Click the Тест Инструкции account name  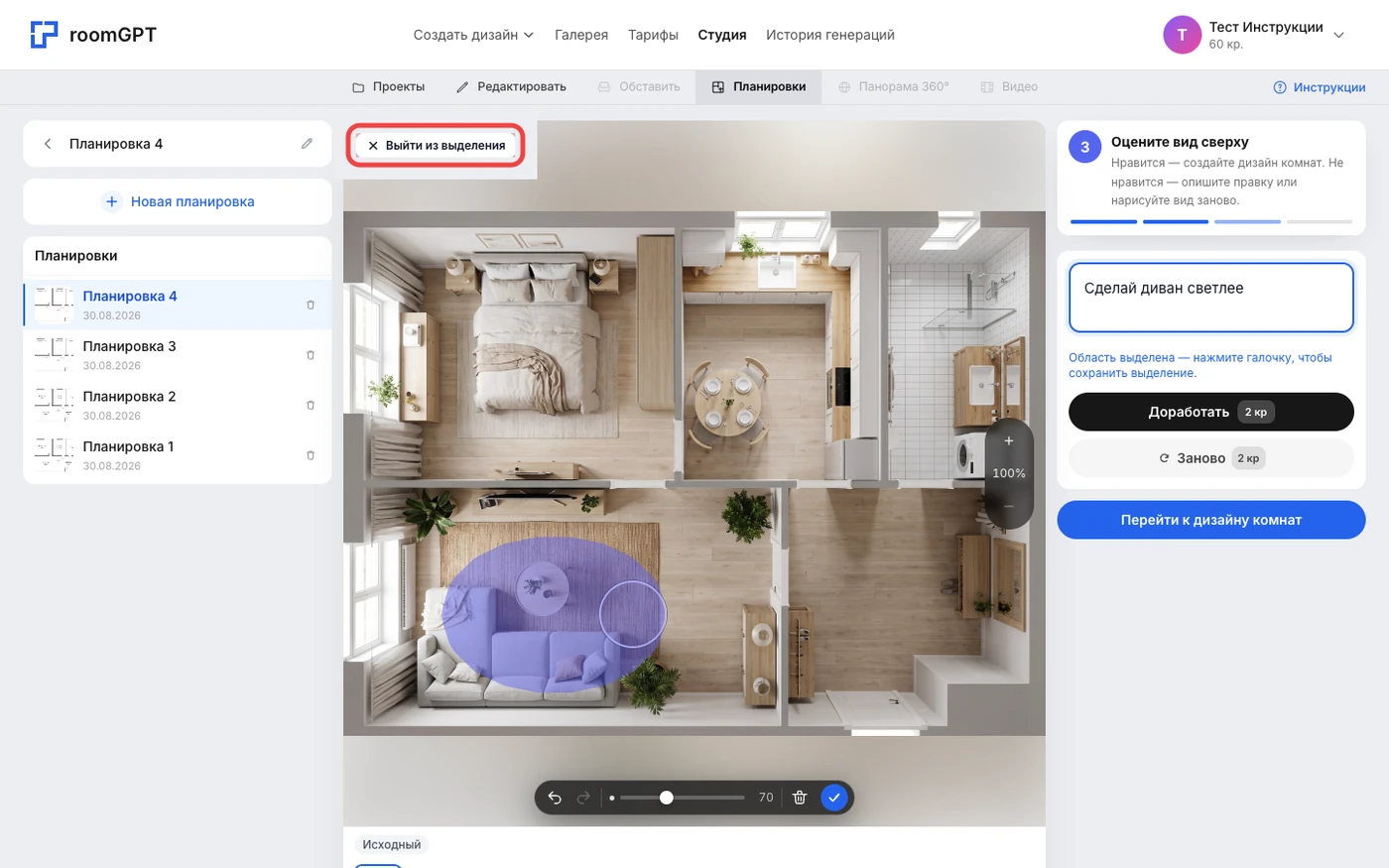pyautogui.click(x=1266, y=27)
